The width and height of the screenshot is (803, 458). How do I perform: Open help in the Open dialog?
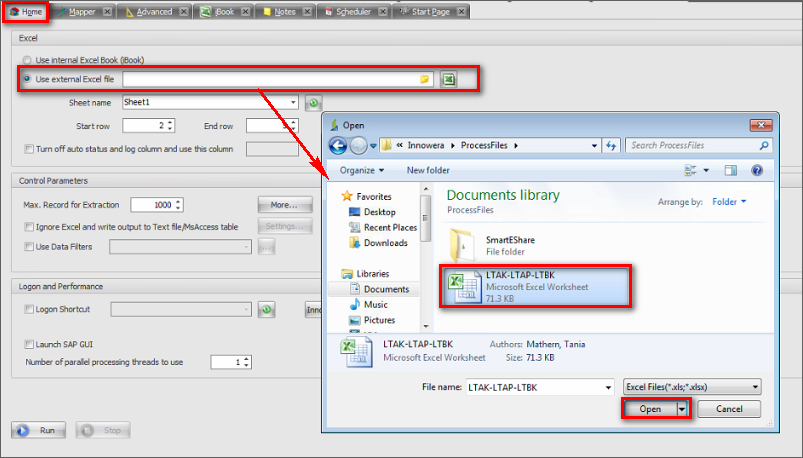point(757,170)
